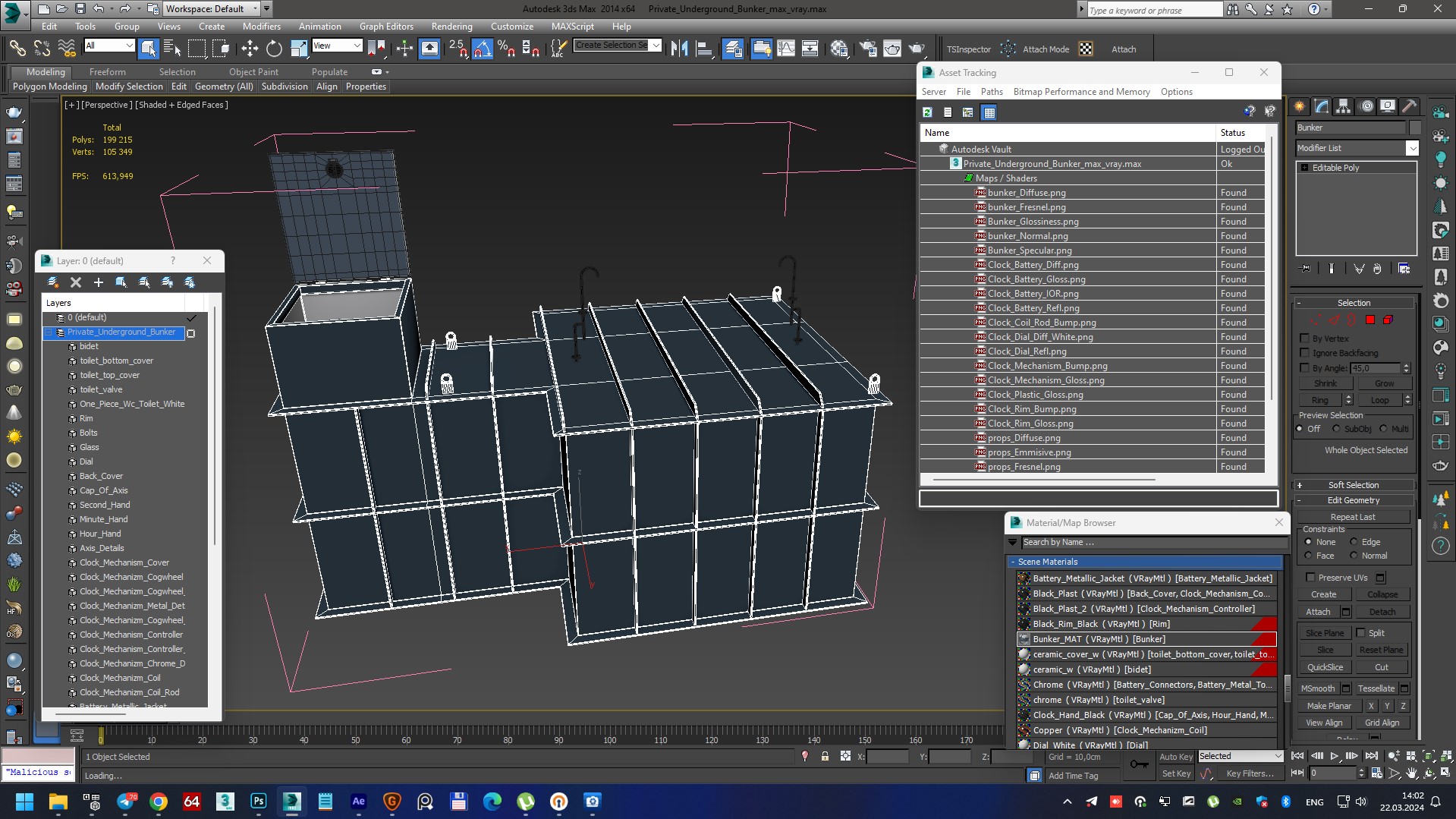Collapse Edit Geometry rollout
This screenshot has height=819, width=1456.
1354,500
